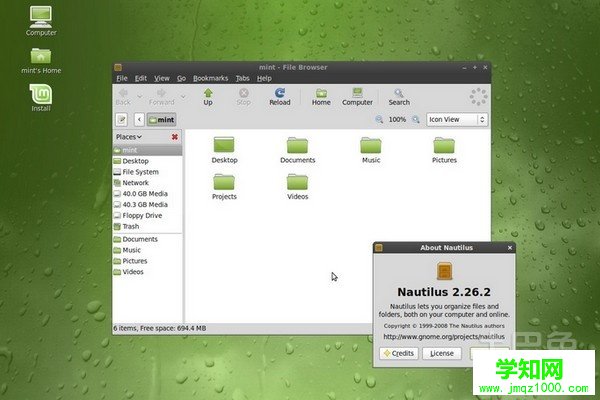Click the Nautilus cabinet logo icon
This screenshot has height=400, width=600.
click(x=444, y=271)
